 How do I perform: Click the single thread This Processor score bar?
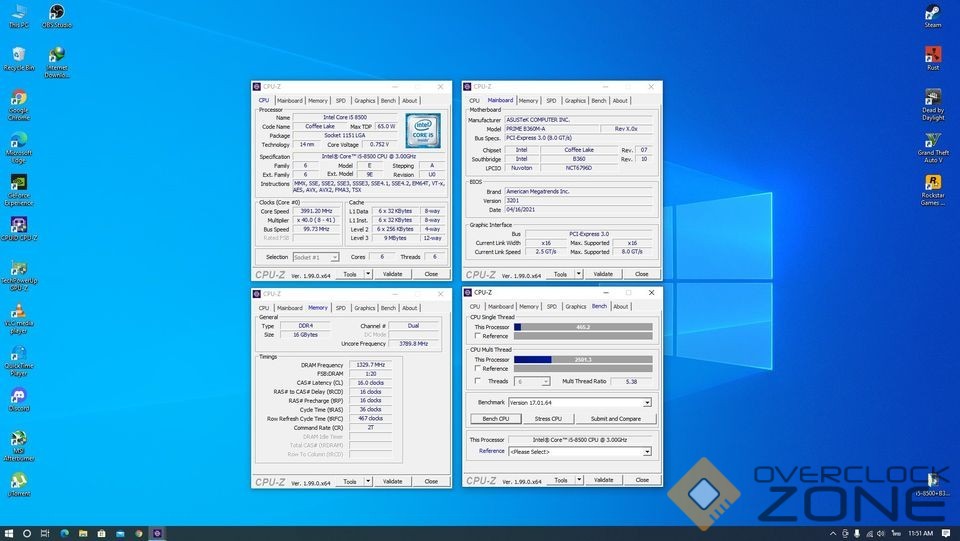pos(583,327)
